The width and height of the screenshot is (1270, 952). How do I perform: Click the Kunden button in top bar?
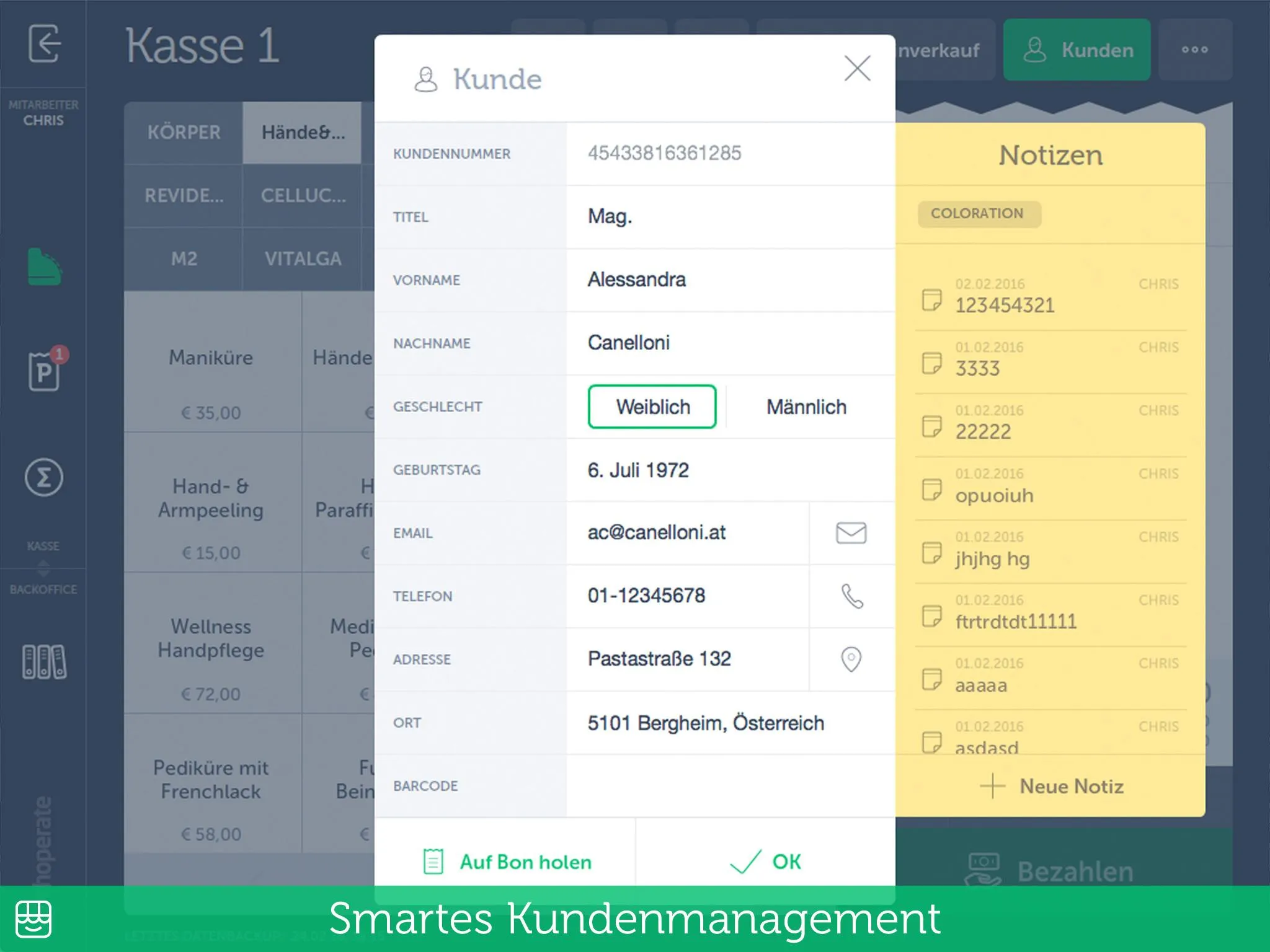[x=1077, y=50]
